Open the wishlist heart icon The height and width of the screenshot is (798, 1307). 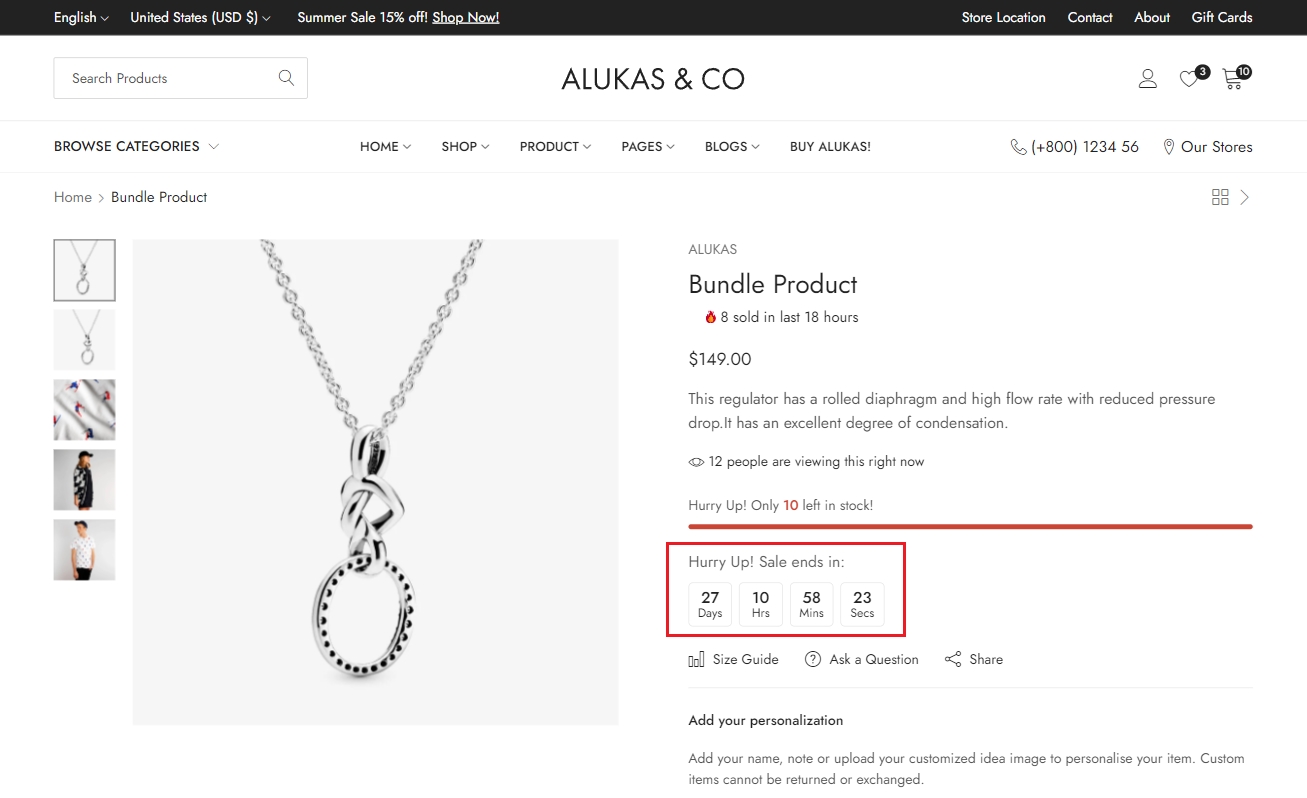pyautogui.click(x=1189, y=79)
